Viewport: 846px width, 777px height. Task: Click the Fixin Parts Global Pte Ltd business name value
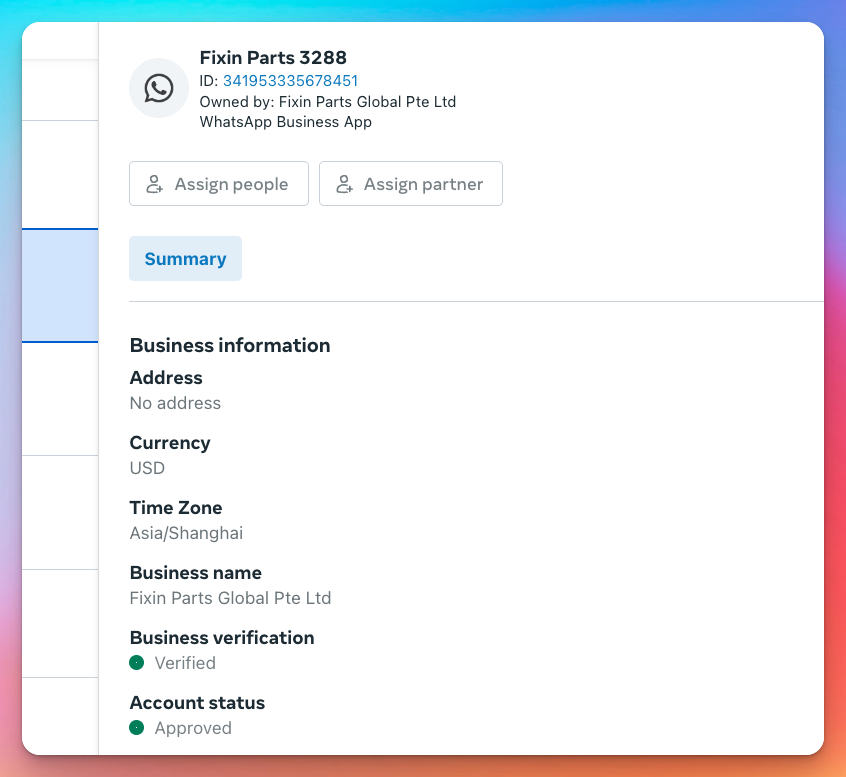pyautogui.click(x=230, y=598)
